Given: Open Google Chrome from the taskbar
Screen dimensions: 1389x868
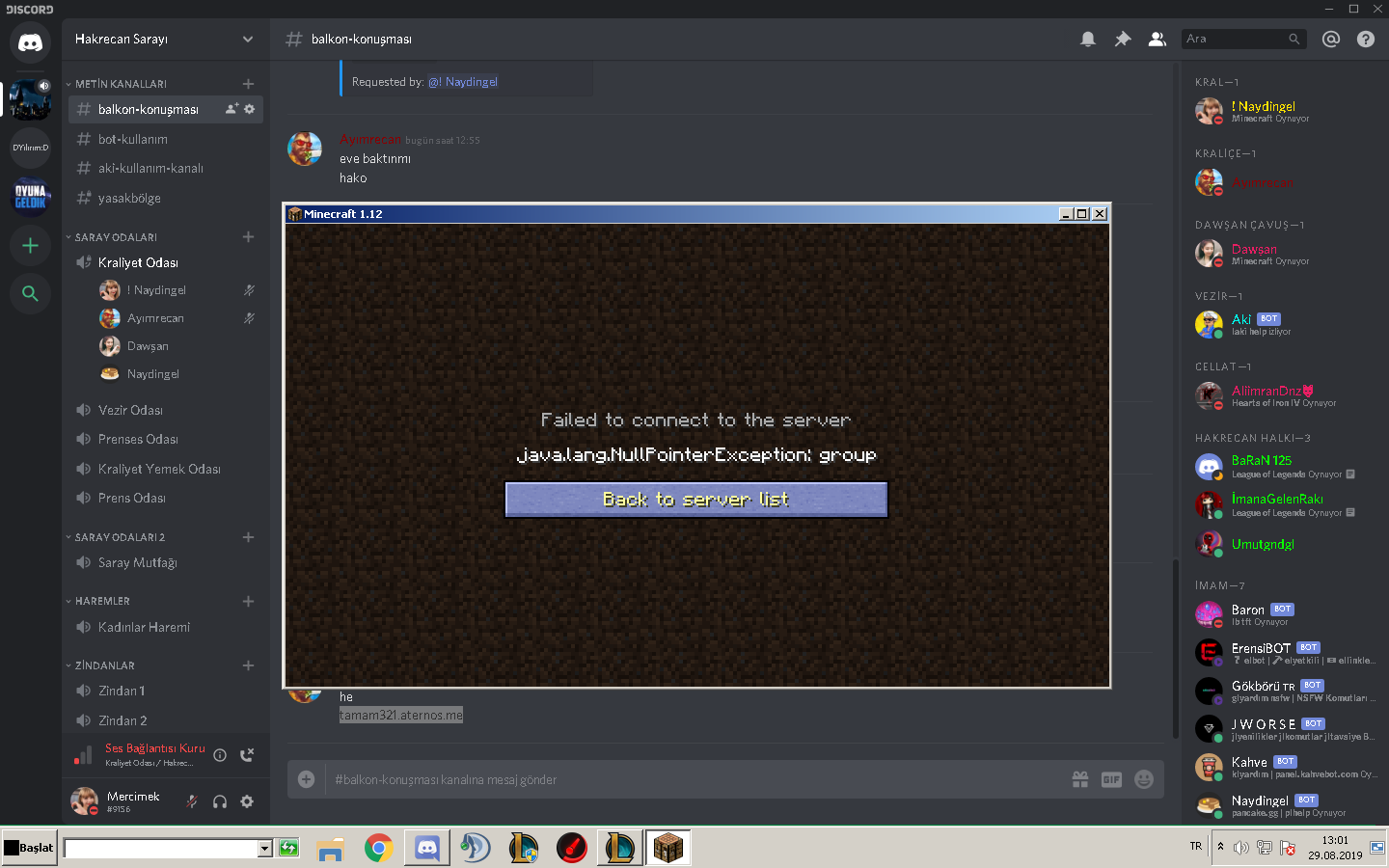Looking at the screenshot, I should click(379, 848).
